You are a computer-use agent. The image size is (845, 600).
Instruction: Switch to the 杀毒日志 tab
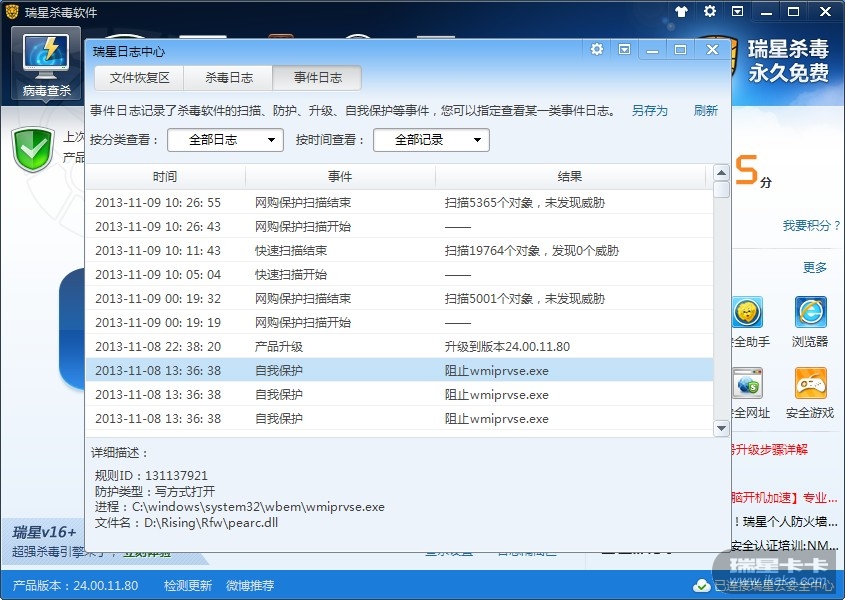[x=229, y=78]
